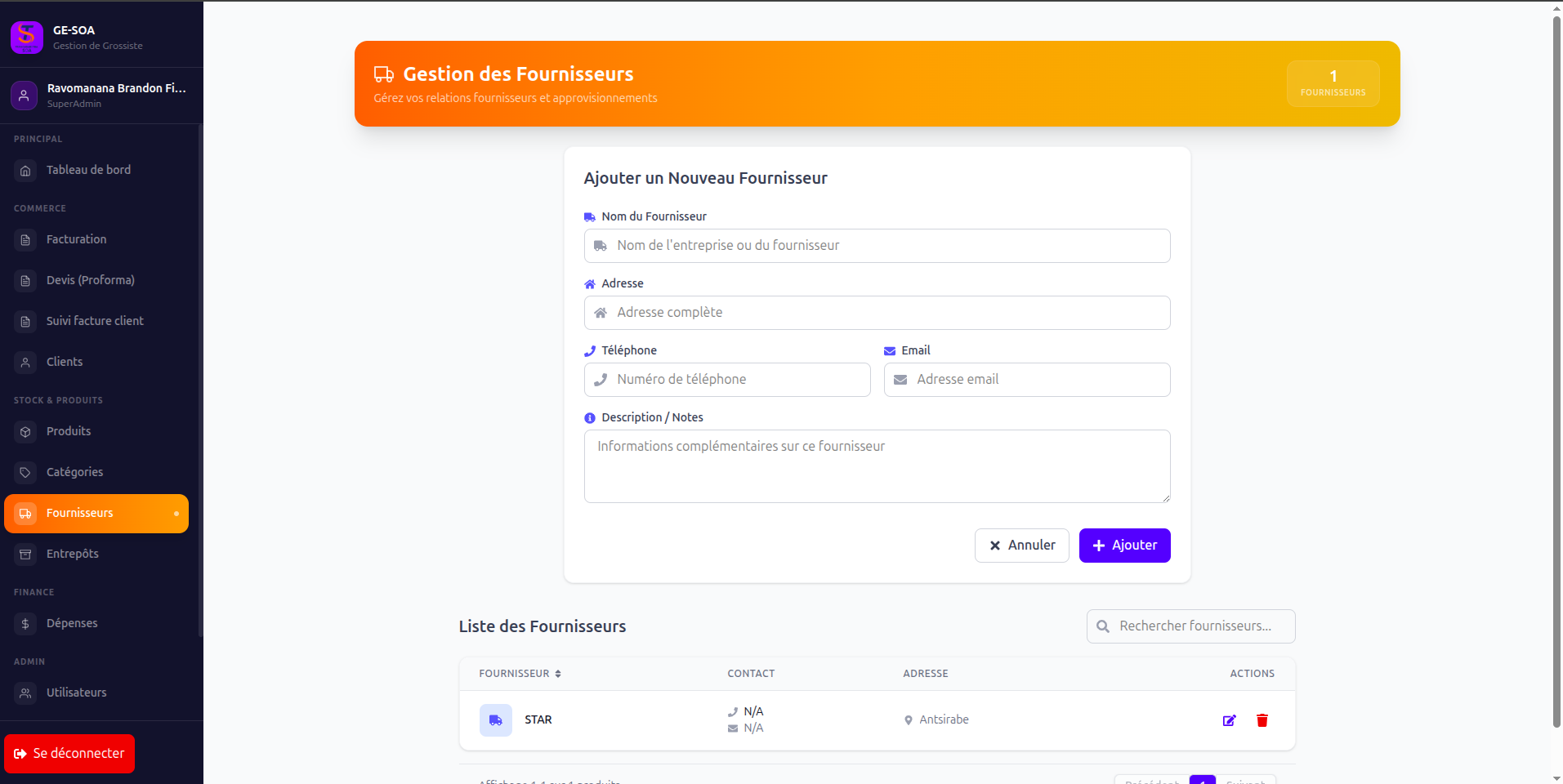Click the ADRESSE column header
The width and height of the screenshot is (1563, 784).
pyautogui.click(x=926, y=674)
